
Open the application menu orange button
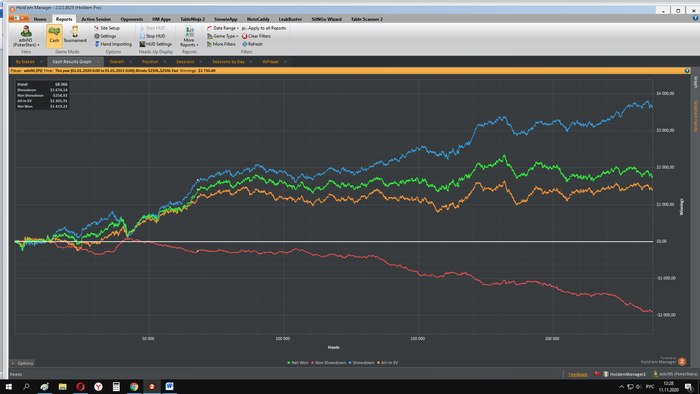click(18, 18)
